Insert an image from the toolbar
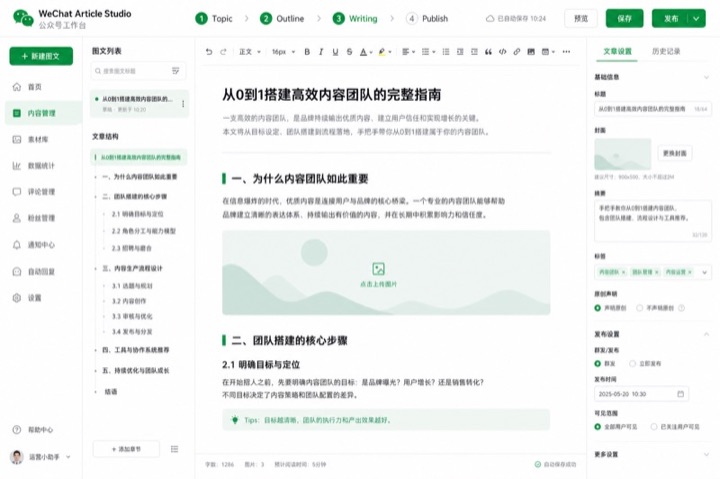Screen dimensions: 720x479 point(531,52)
